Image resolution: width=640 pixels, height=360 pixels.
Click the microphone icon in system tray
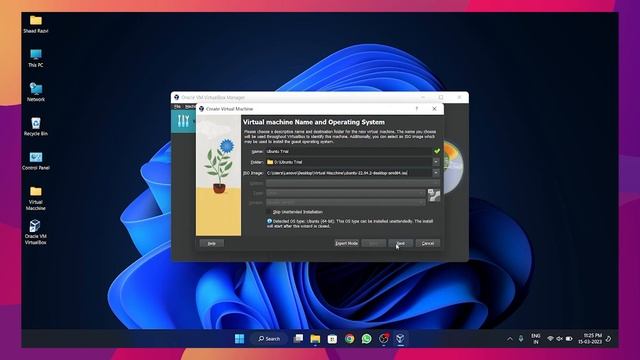click(x=521, y=339)
